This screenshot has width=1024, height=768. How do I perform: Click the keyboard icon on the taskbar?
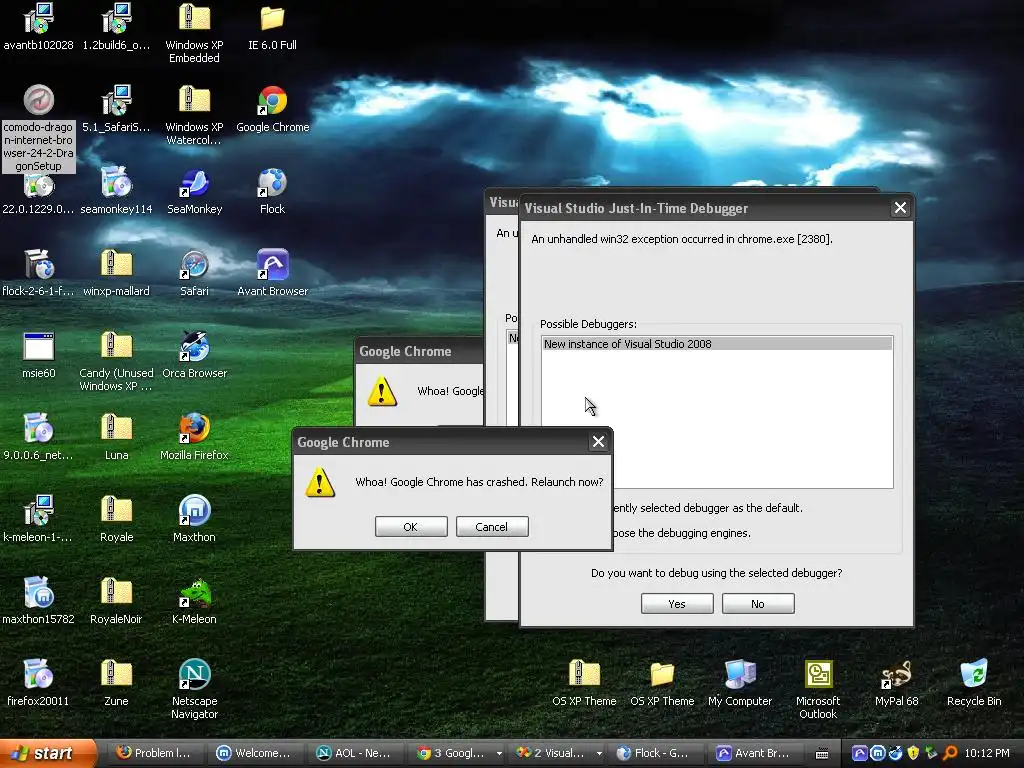point(822,754)
